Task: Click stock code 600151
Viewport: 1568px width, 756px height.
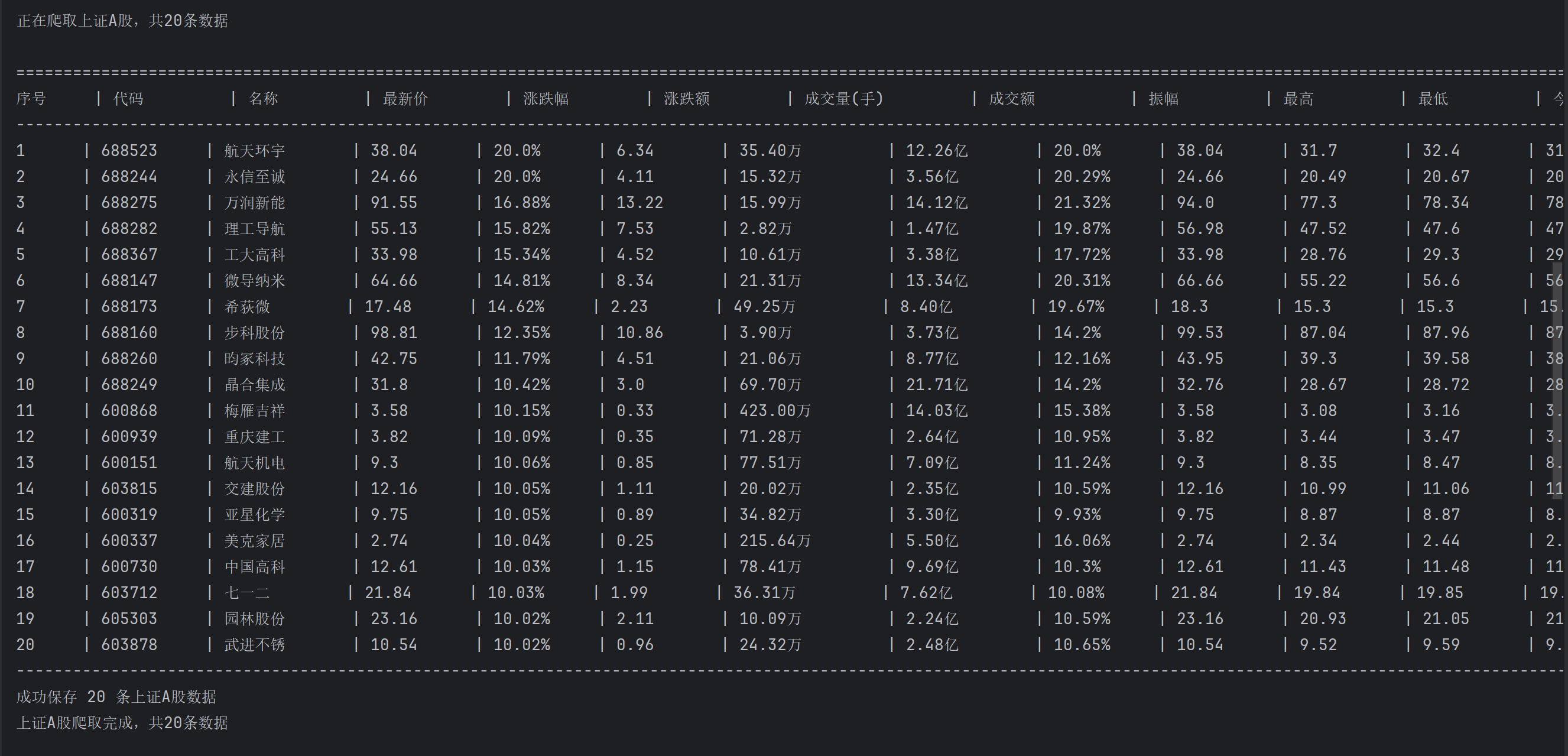Action: [129, 463]
